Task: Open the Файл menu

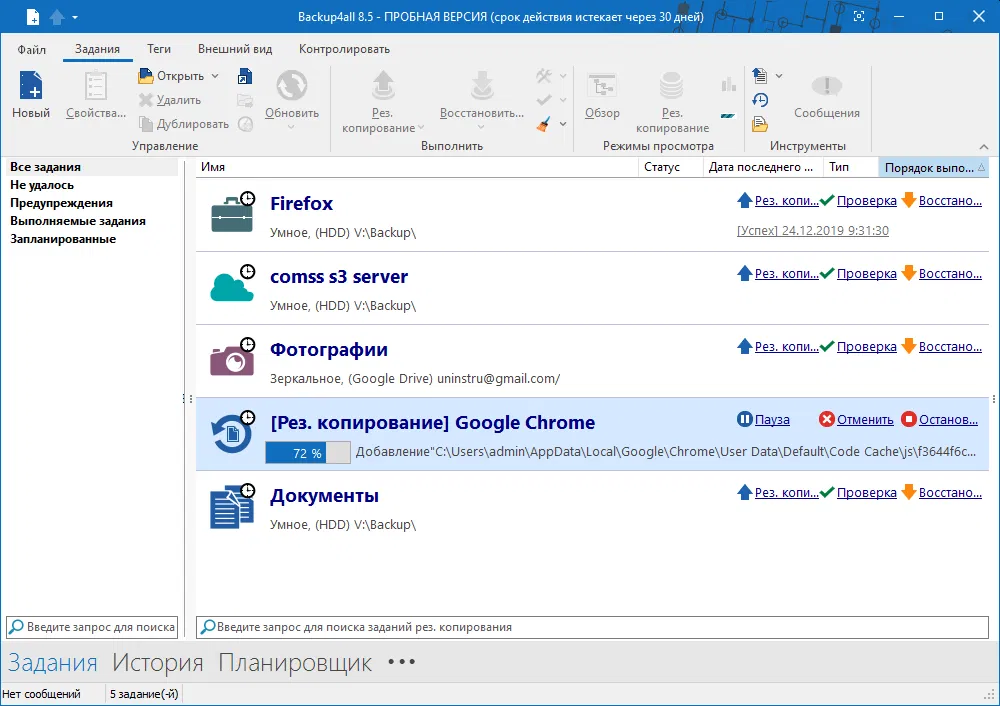Action: pos(31,49)
